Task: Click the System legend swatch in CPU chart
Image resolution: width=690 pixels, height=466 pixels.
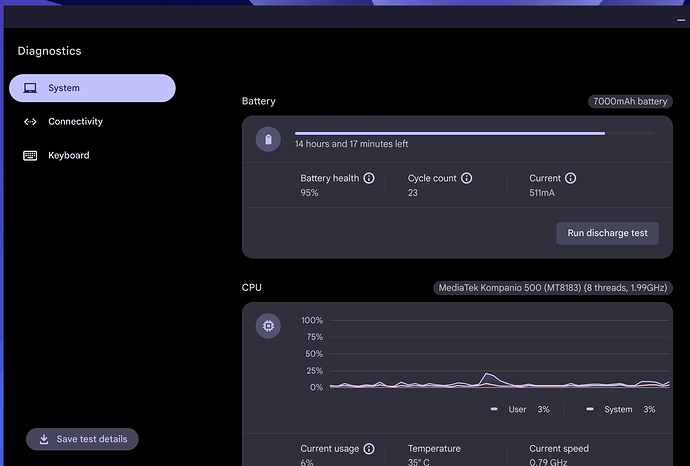Action: pyautogui.click(x=590, y=409)
